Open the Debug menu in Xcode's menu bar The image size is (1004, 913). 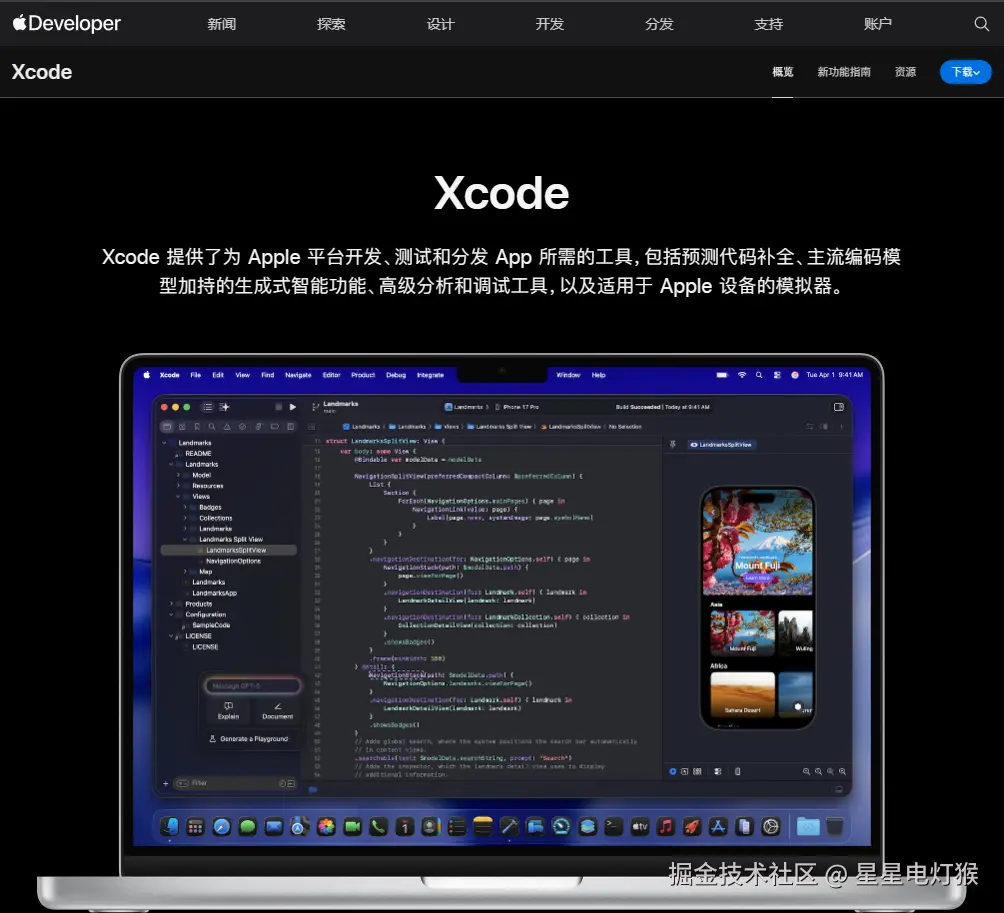pos(395,374)
